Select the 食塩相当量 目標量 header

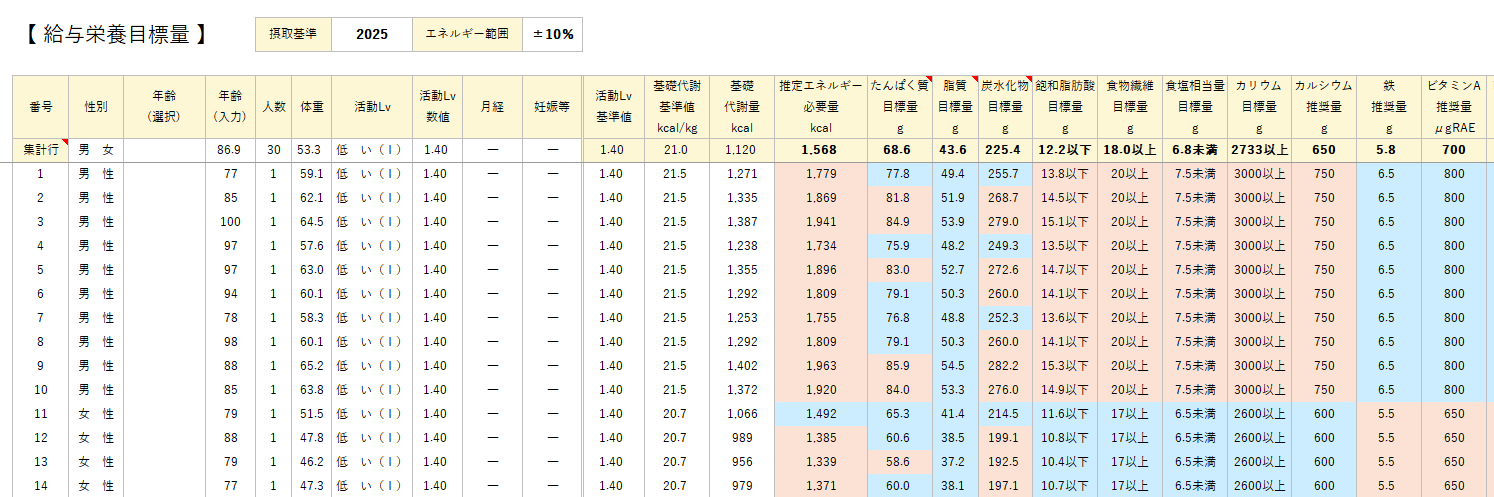coord(1195,106)
